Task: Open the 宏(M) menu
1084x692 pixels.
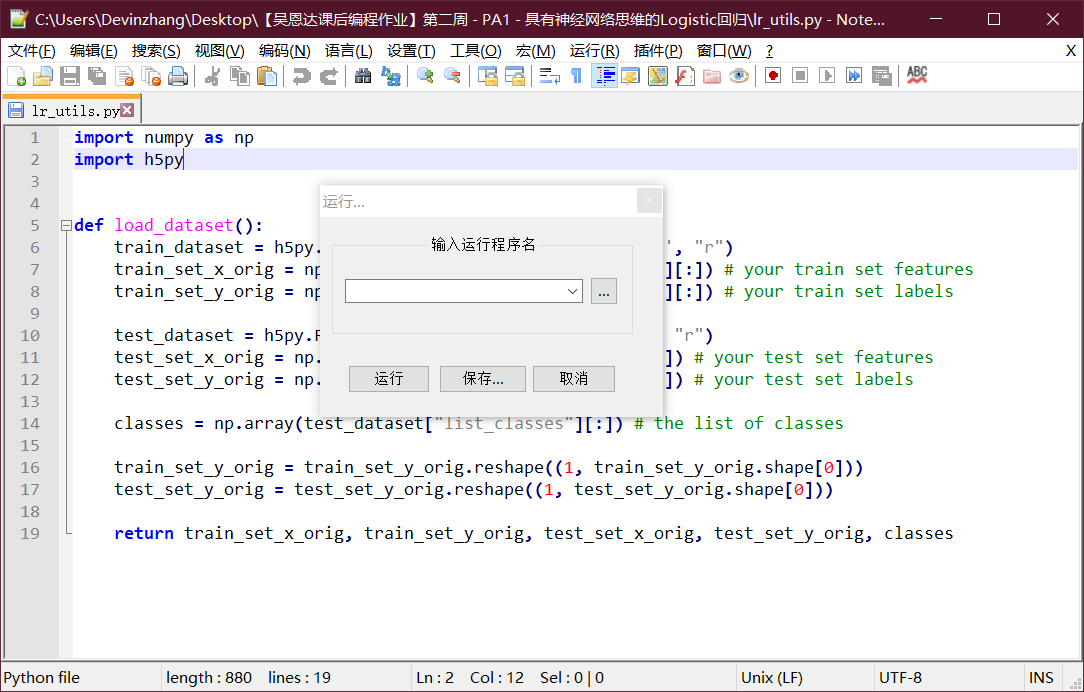Action: coord(535,50)
